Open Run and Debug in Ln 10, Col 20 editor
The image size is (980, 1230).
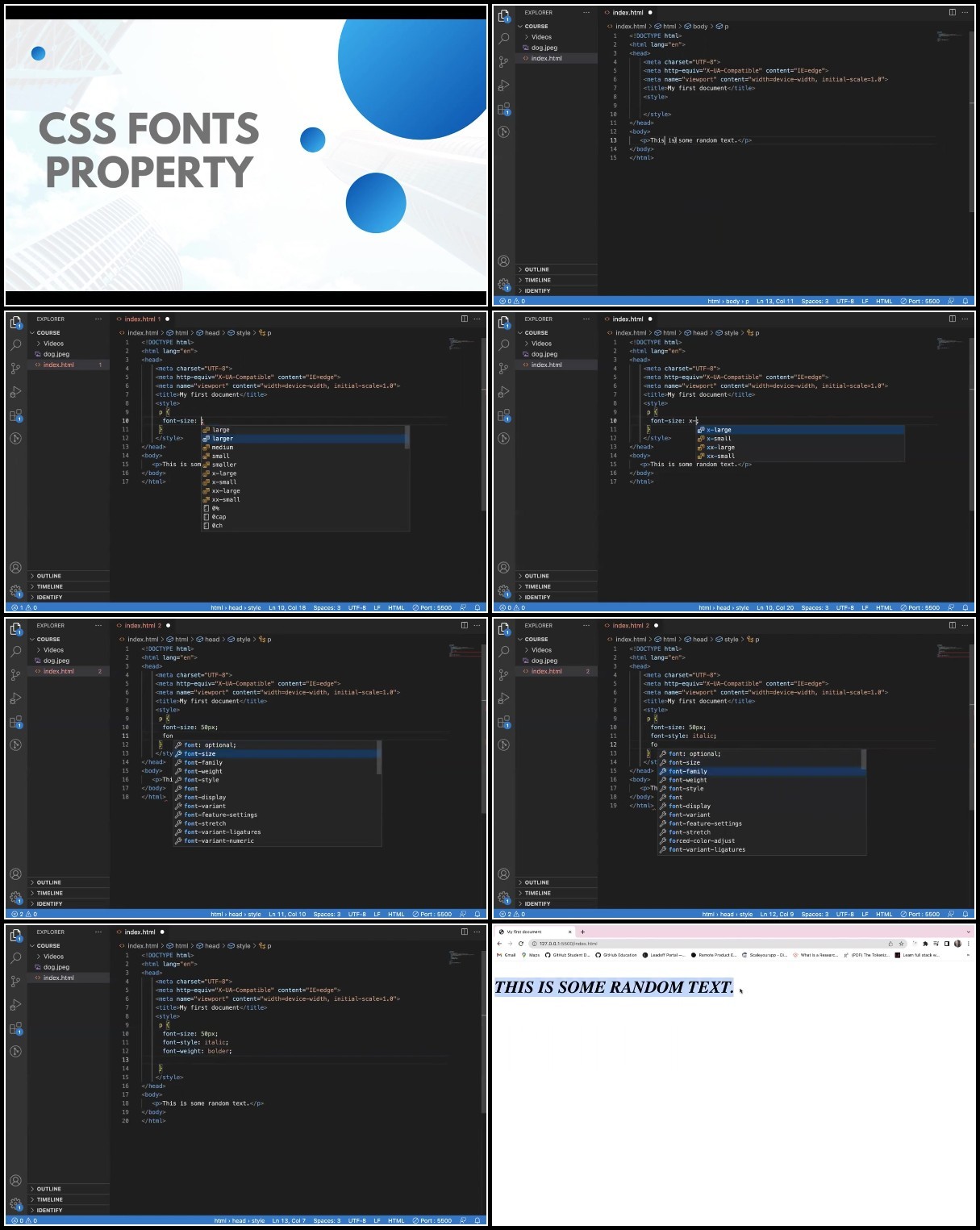coord(504,392)
